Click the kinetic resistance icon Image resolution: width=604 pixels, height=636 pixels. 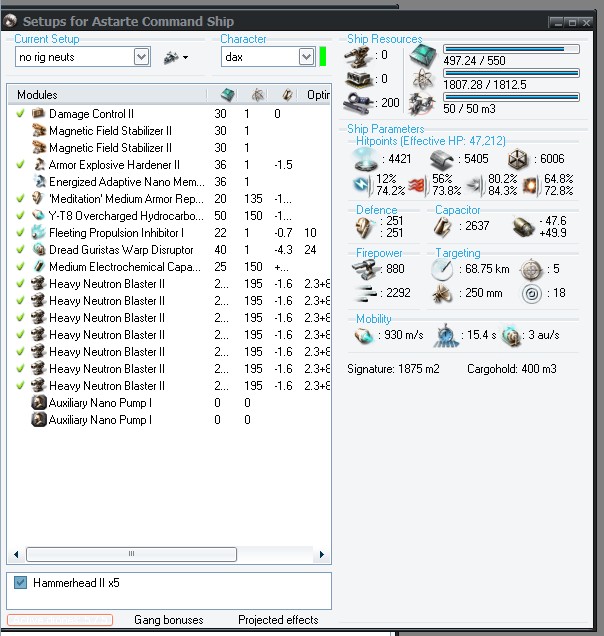pyautogui.click(x=475, y=185)
